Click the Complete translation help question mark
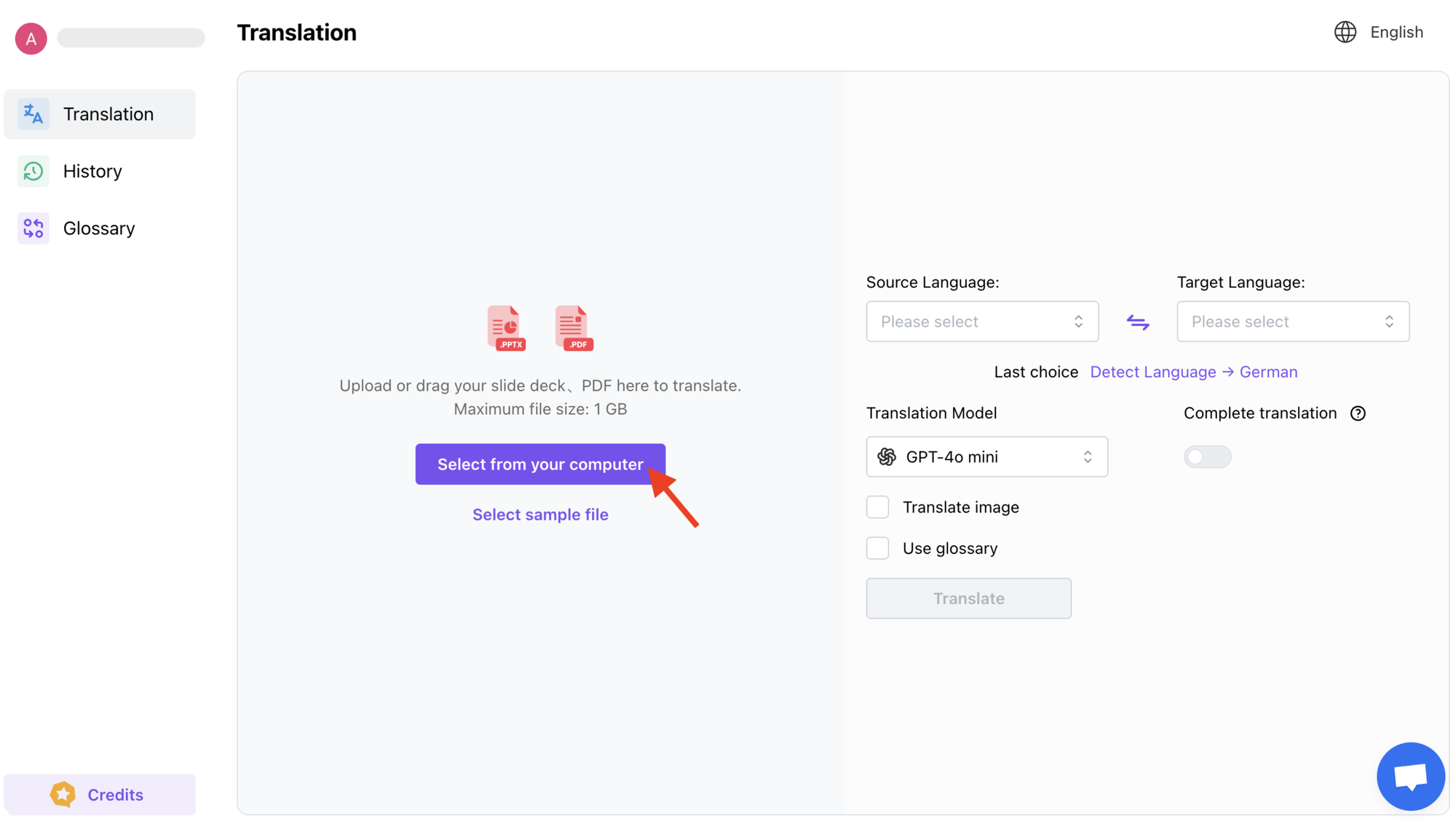Viewport: 1456px width, 821px height. coord(1358,413)
